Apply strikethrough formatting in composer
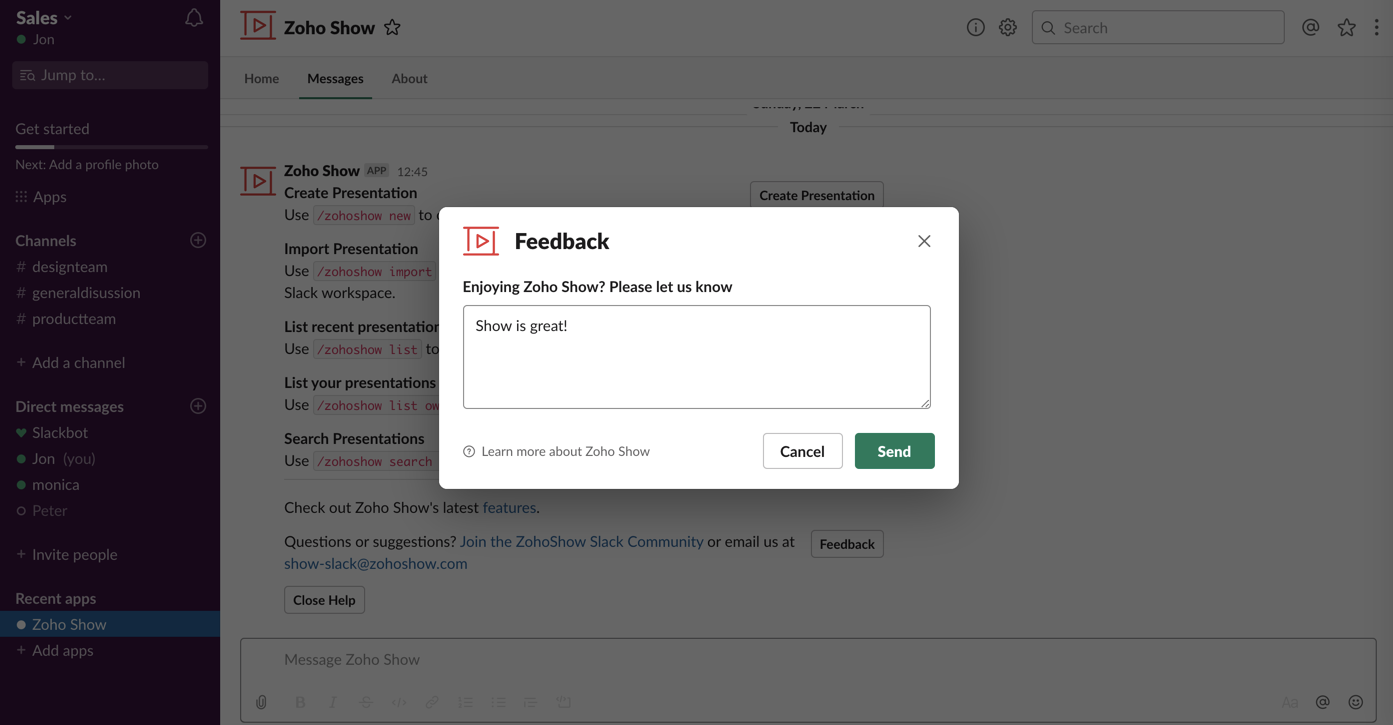Screen dimensions: 1393x725 pyautogui.click(x=366, y=702)
